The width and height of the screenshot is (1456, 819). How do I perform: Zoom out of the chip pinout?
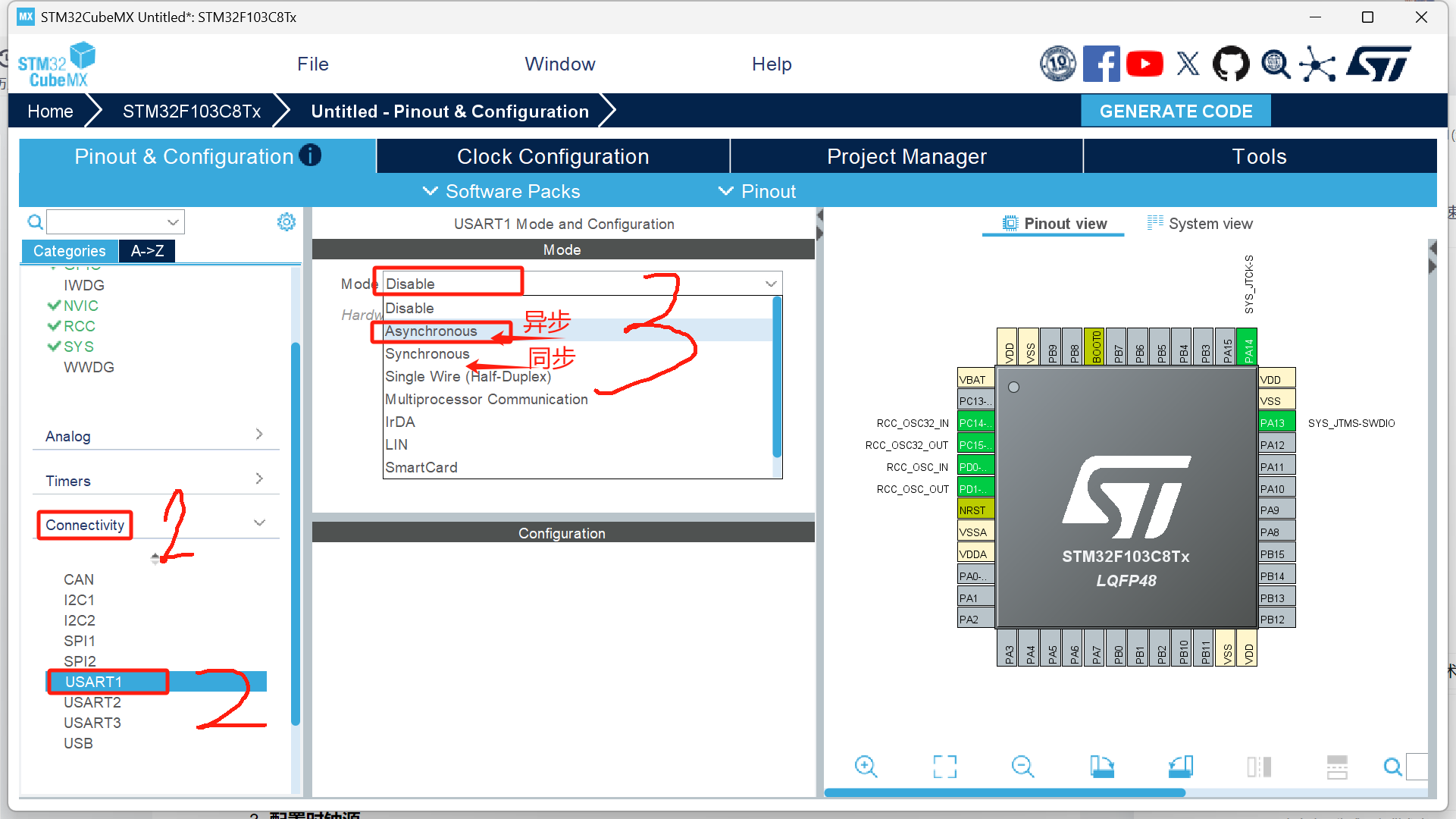(1022, 767)
